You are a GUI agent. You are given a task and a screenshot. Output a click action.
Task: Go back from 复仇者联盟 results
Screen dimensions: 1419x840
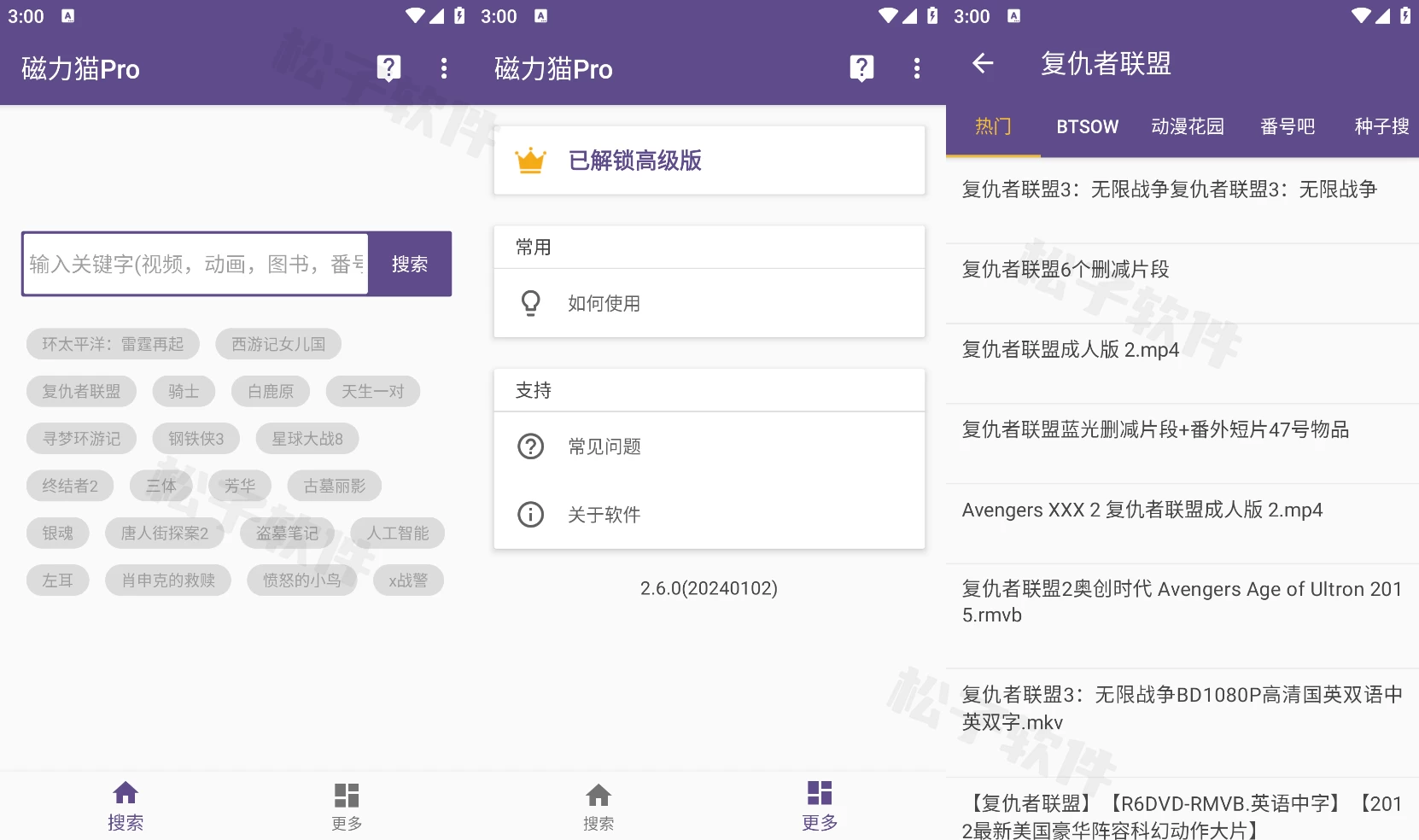click(x=983, y=63)
